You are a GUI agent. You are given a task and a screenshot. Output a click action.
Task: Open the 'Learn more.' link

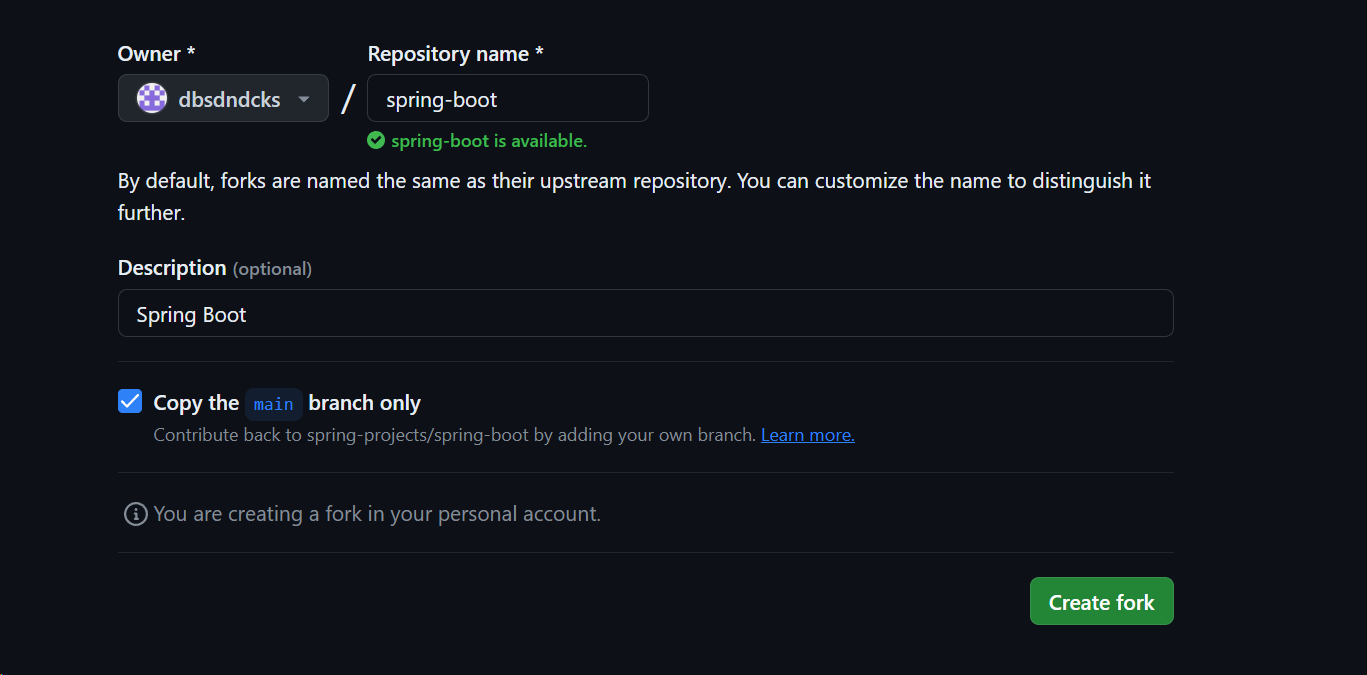(x=808, y=435)
